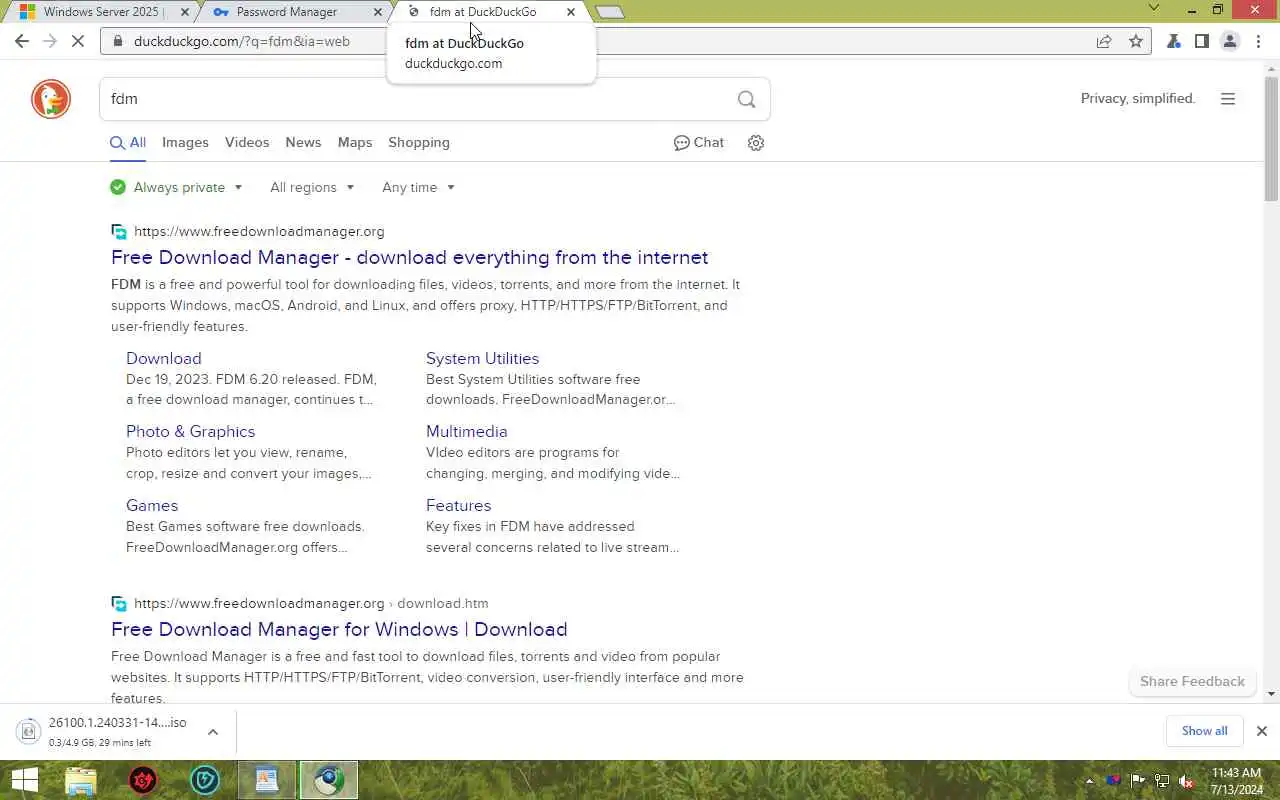Open the DuckDuckGo hamburger menu

pyautogui.click(x=1228, y=99)
